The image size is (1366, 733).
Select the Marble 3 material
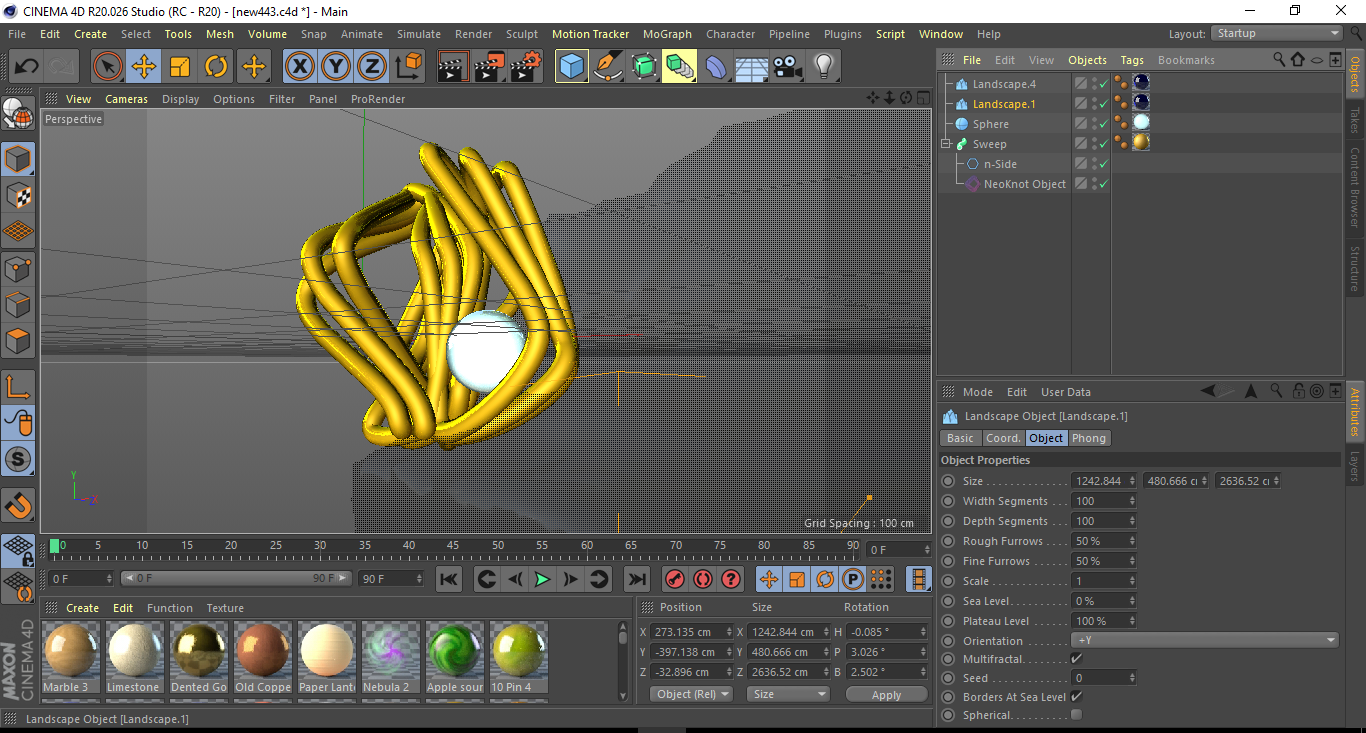tap(71, 656)
